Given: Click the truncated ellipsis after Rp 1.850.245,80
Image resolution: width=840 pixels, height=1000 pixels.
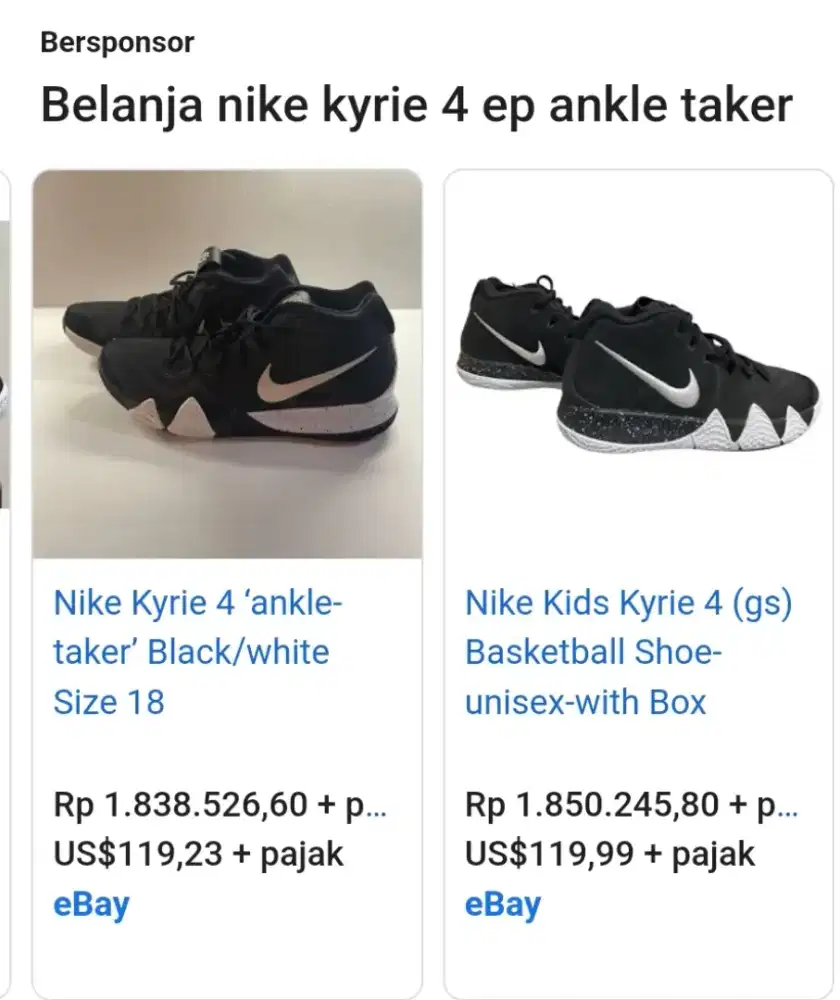Looking at the screenshot, I should point(787,805).
